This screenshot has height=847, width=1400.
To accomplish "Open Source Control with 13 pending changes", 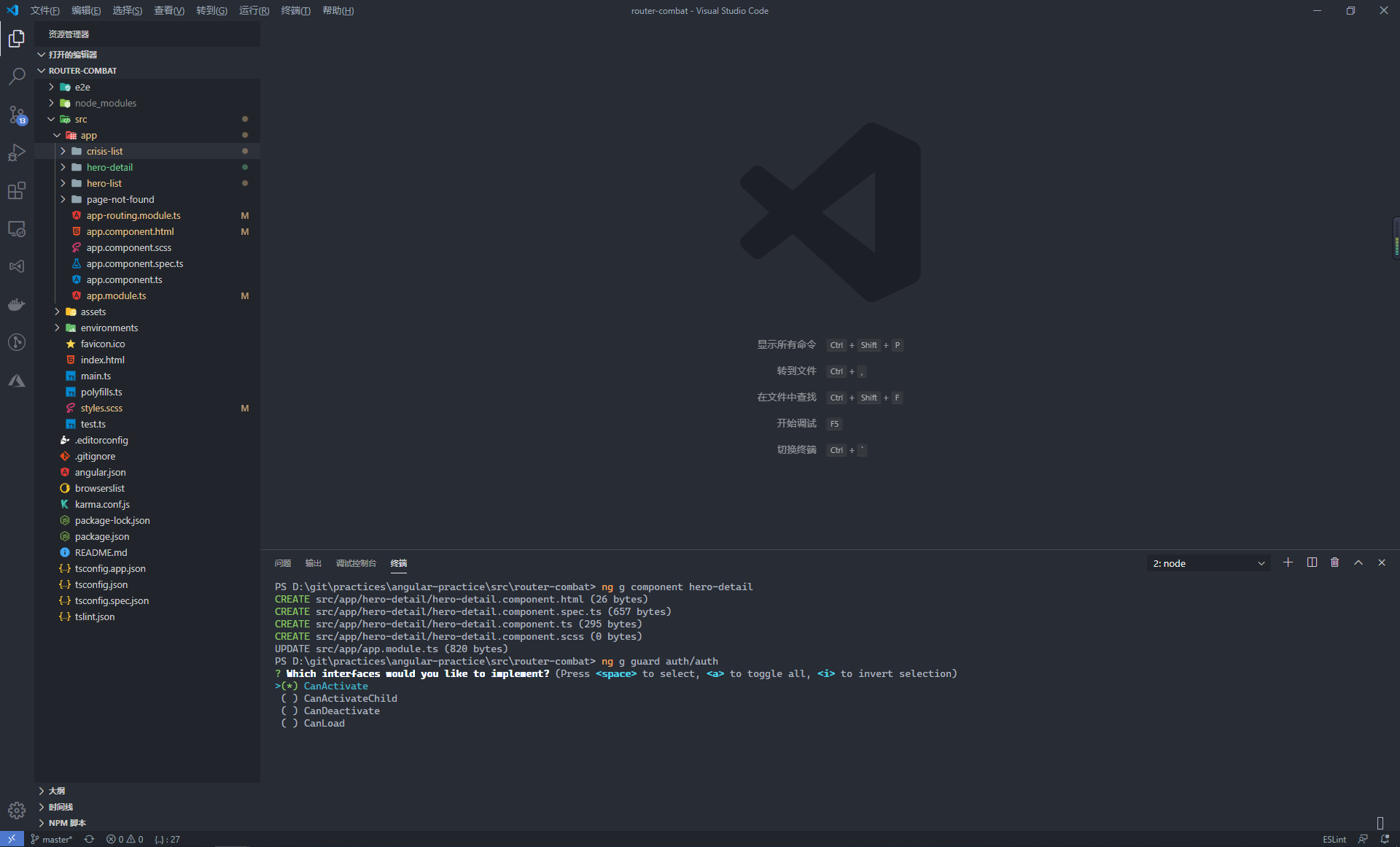I will pos(17,115).
